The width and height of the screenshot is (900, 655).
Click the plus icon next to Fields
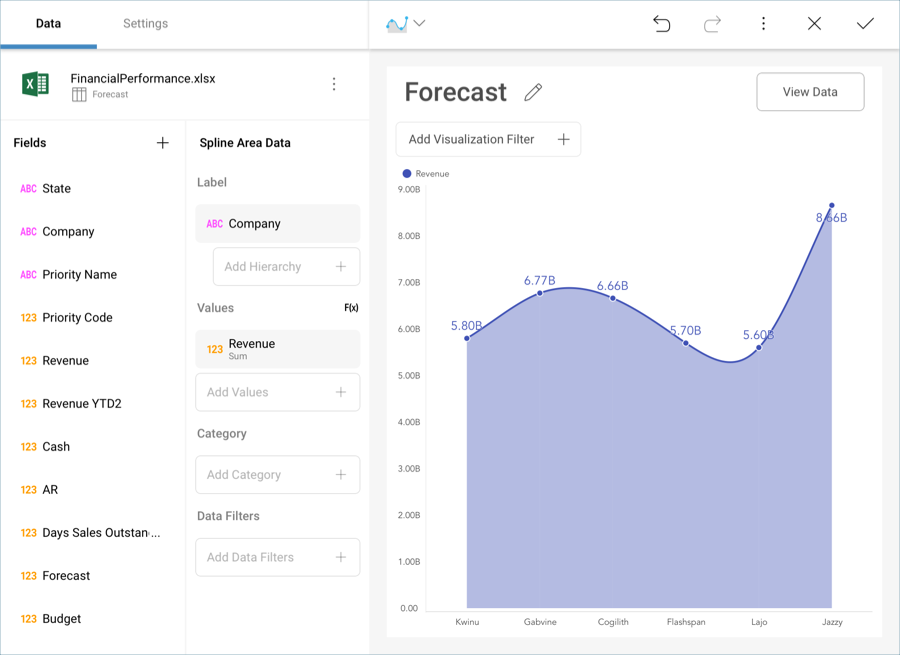tap(163, 143)
